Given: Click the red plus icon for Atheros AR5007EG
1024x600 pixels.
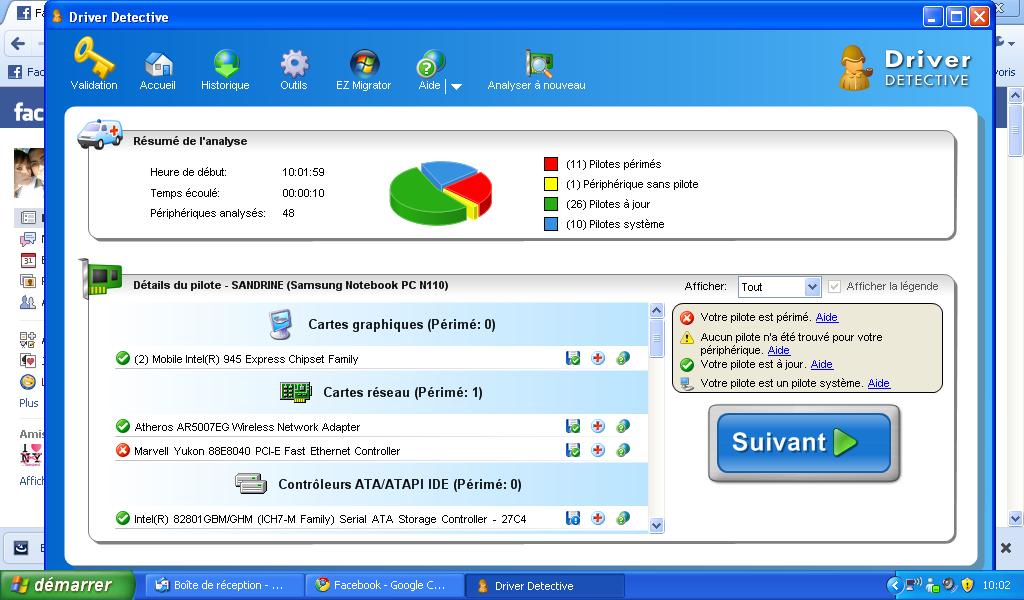Looking at the screenshot, I should tap(598, 426).
